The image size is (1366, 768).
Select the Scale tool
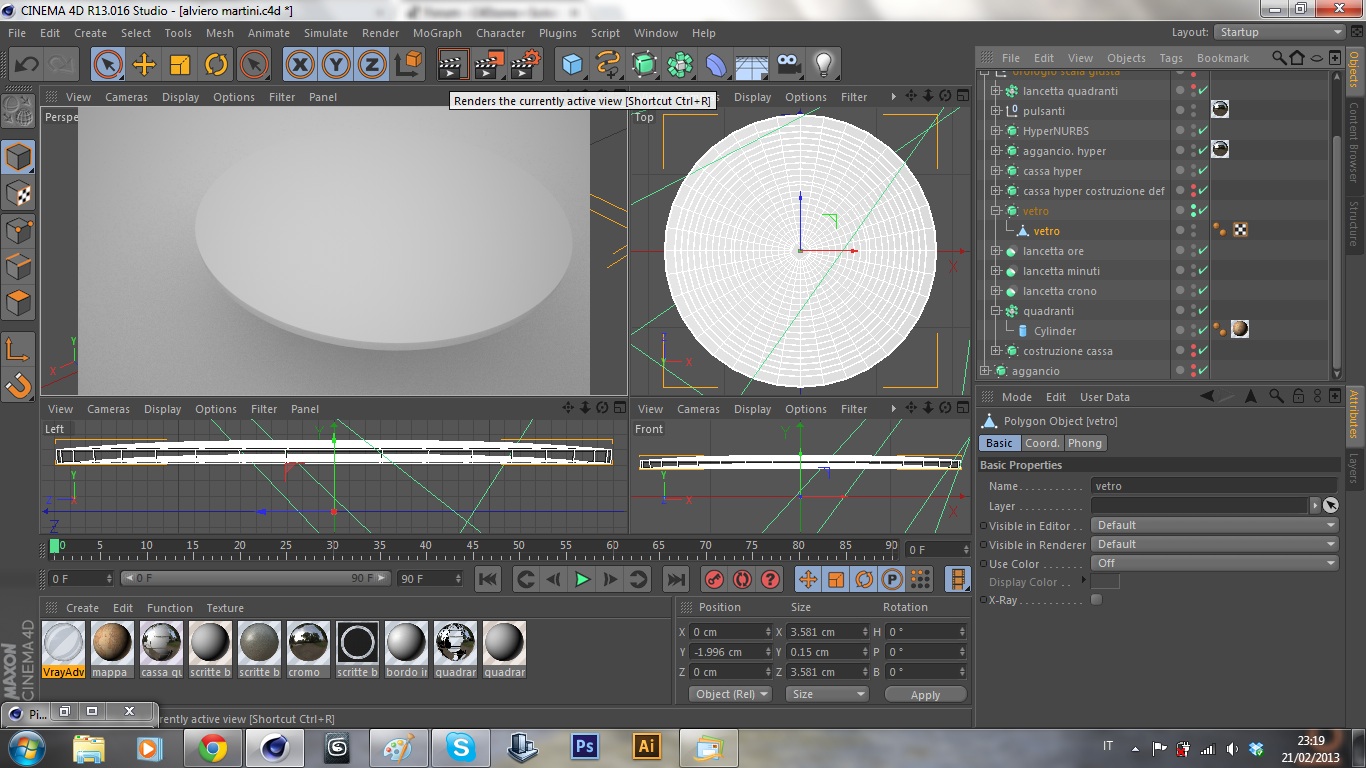coord(180,65)
